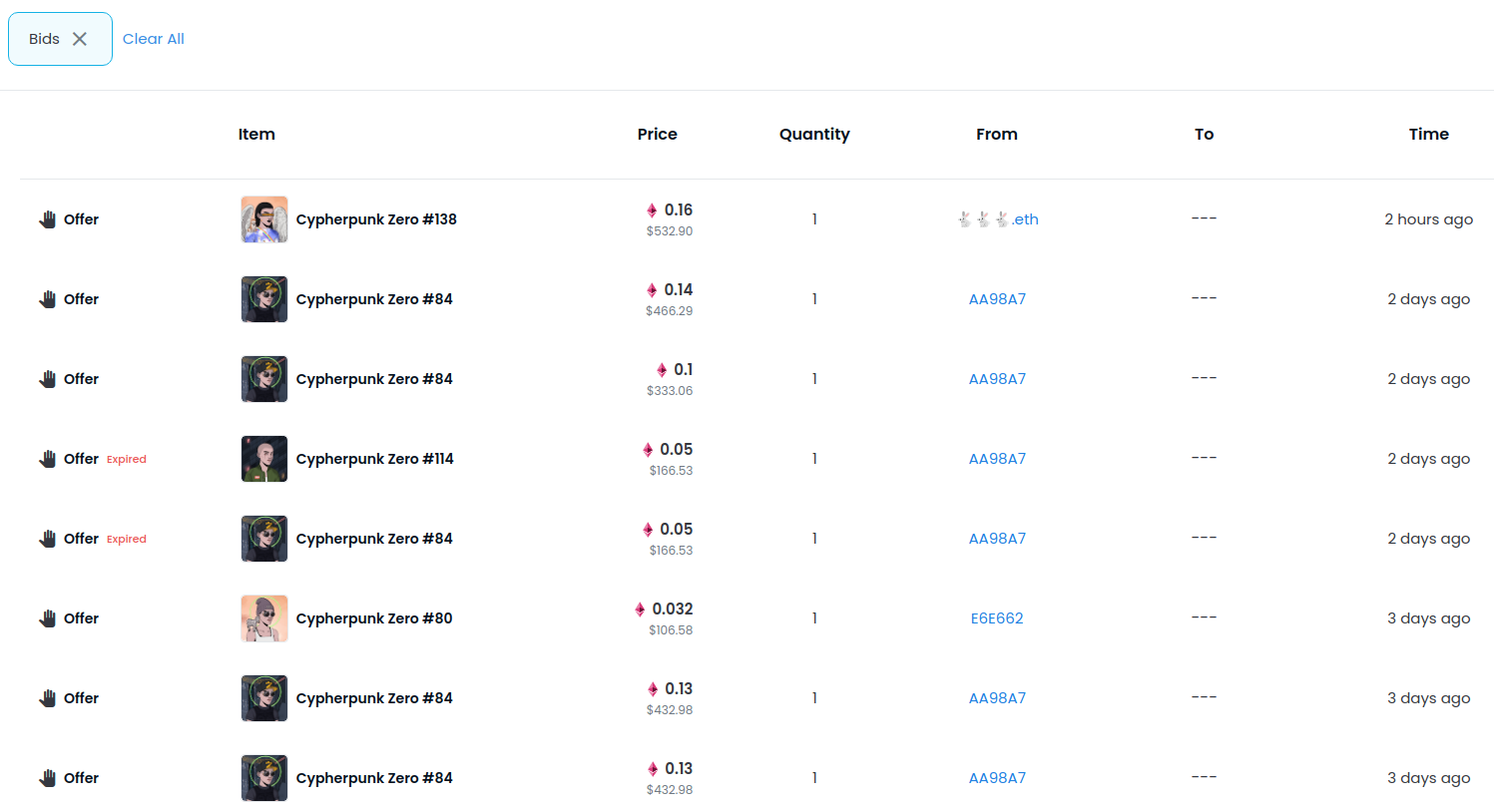Remove the Bids filter chip
The height and width of the screenshot is (812, 1494).
pyautogui.click(x=80, y=39)
